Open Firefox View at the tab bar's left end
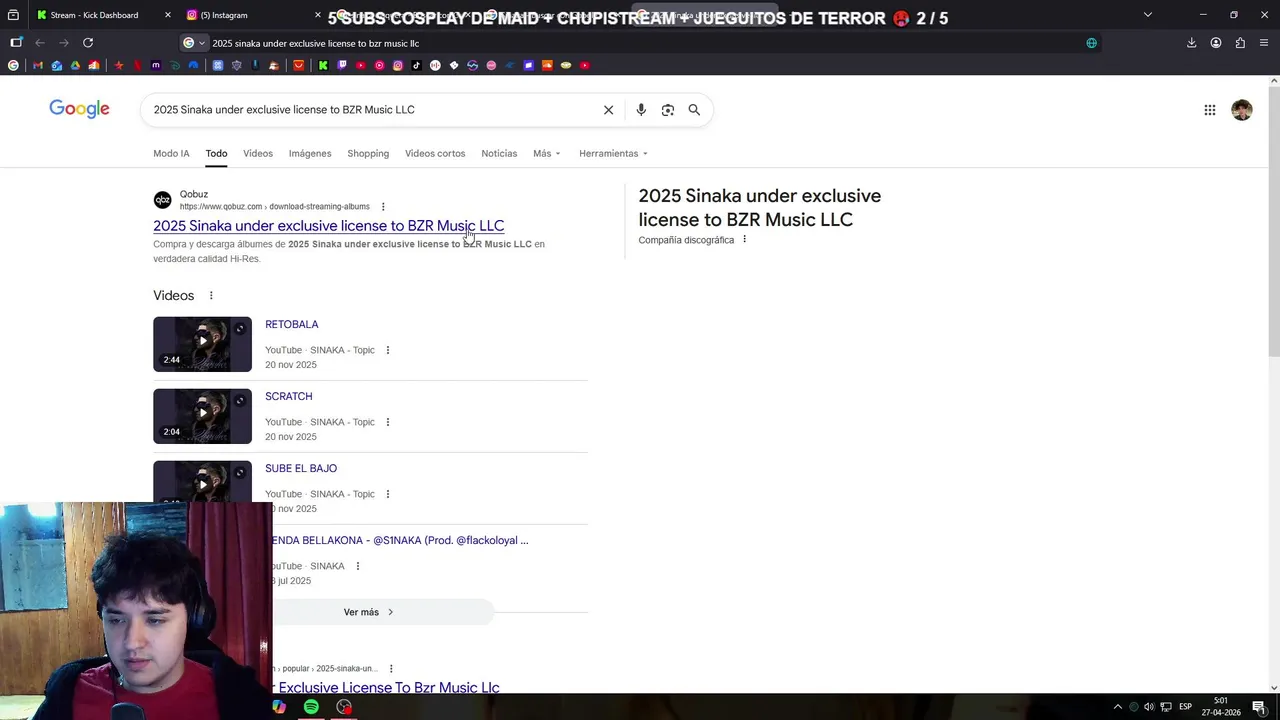Screen dimensions: 1280x720 [x=13, y=15]
